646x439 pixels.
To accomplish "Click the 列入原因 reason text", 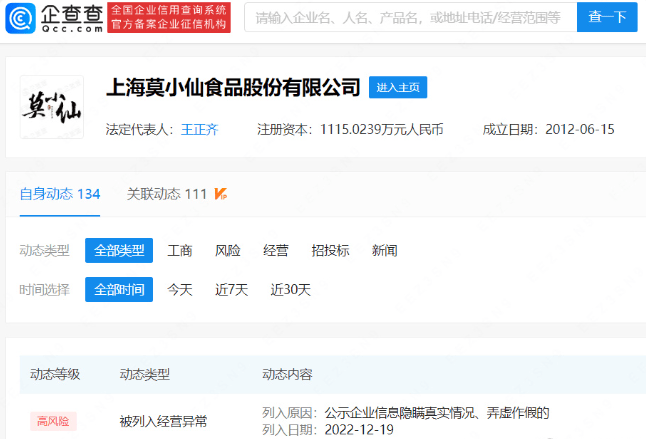I will coord(437,413).
